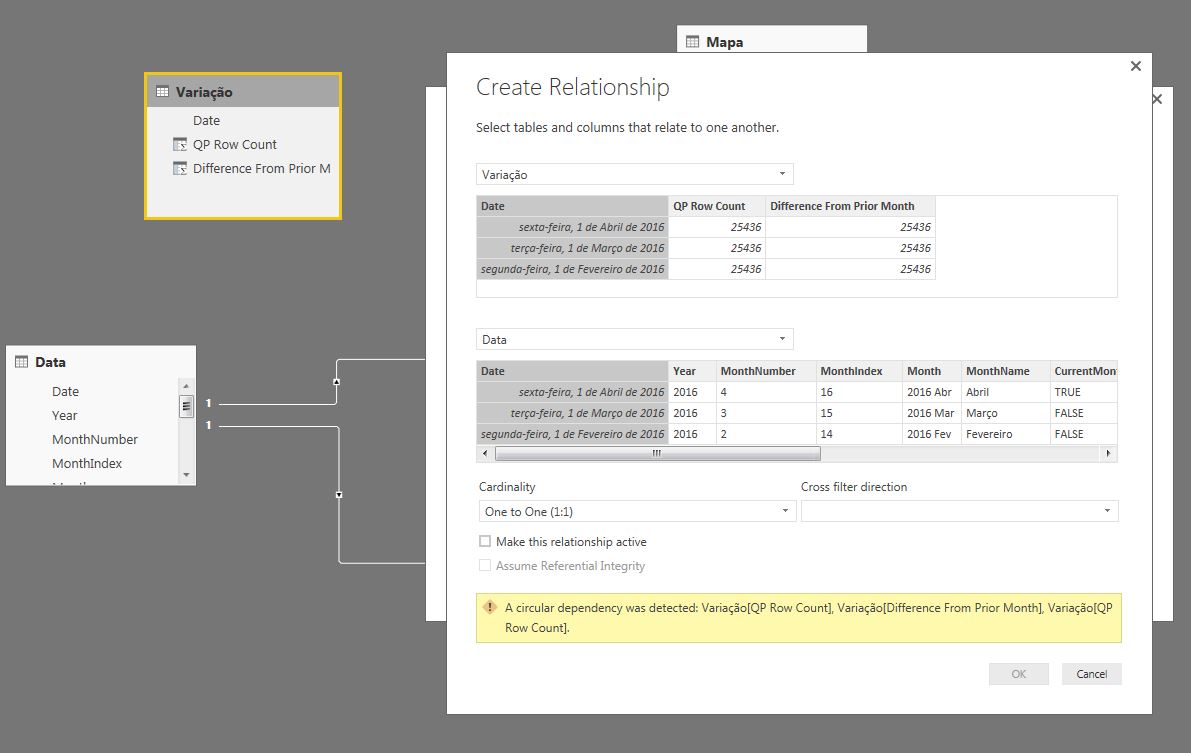Select Year column header in Data preview
The width and height of the screenshot is (1191, 753).
click(692, 371)
